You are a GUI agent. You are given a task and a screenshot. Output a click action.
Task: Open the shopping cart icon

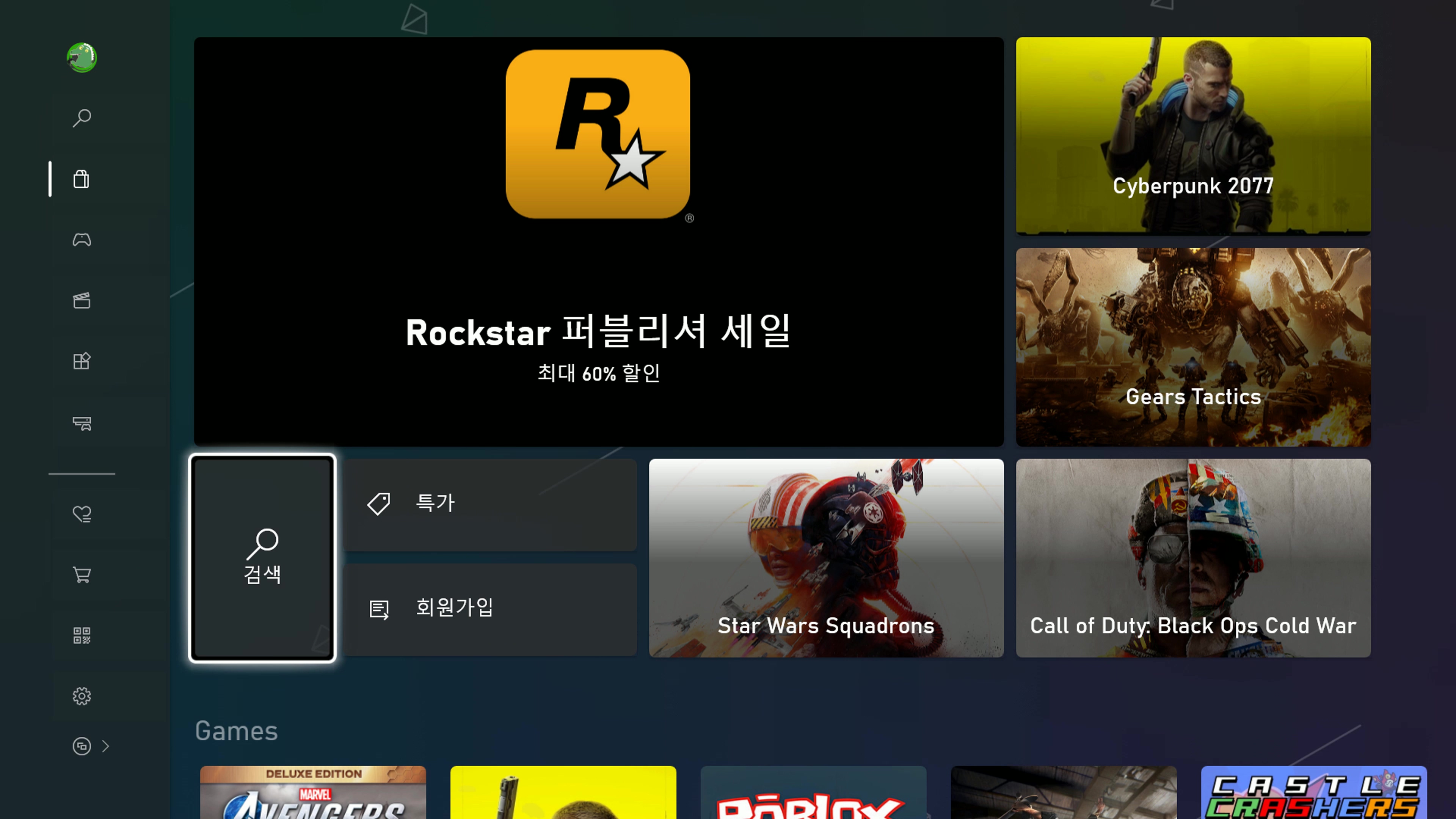tap(82, 575)
